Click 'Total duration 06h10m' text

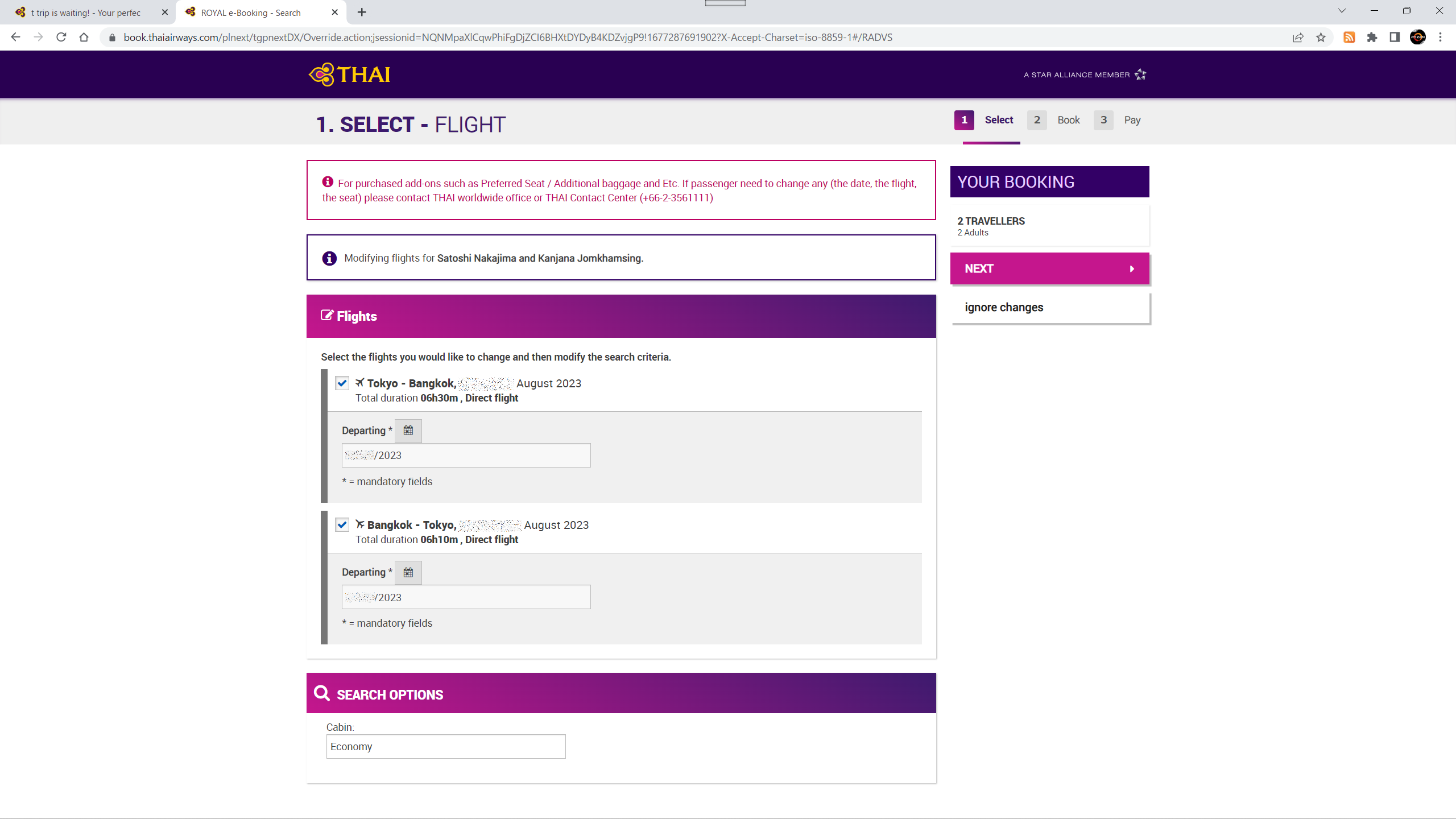tap(407, 540)
